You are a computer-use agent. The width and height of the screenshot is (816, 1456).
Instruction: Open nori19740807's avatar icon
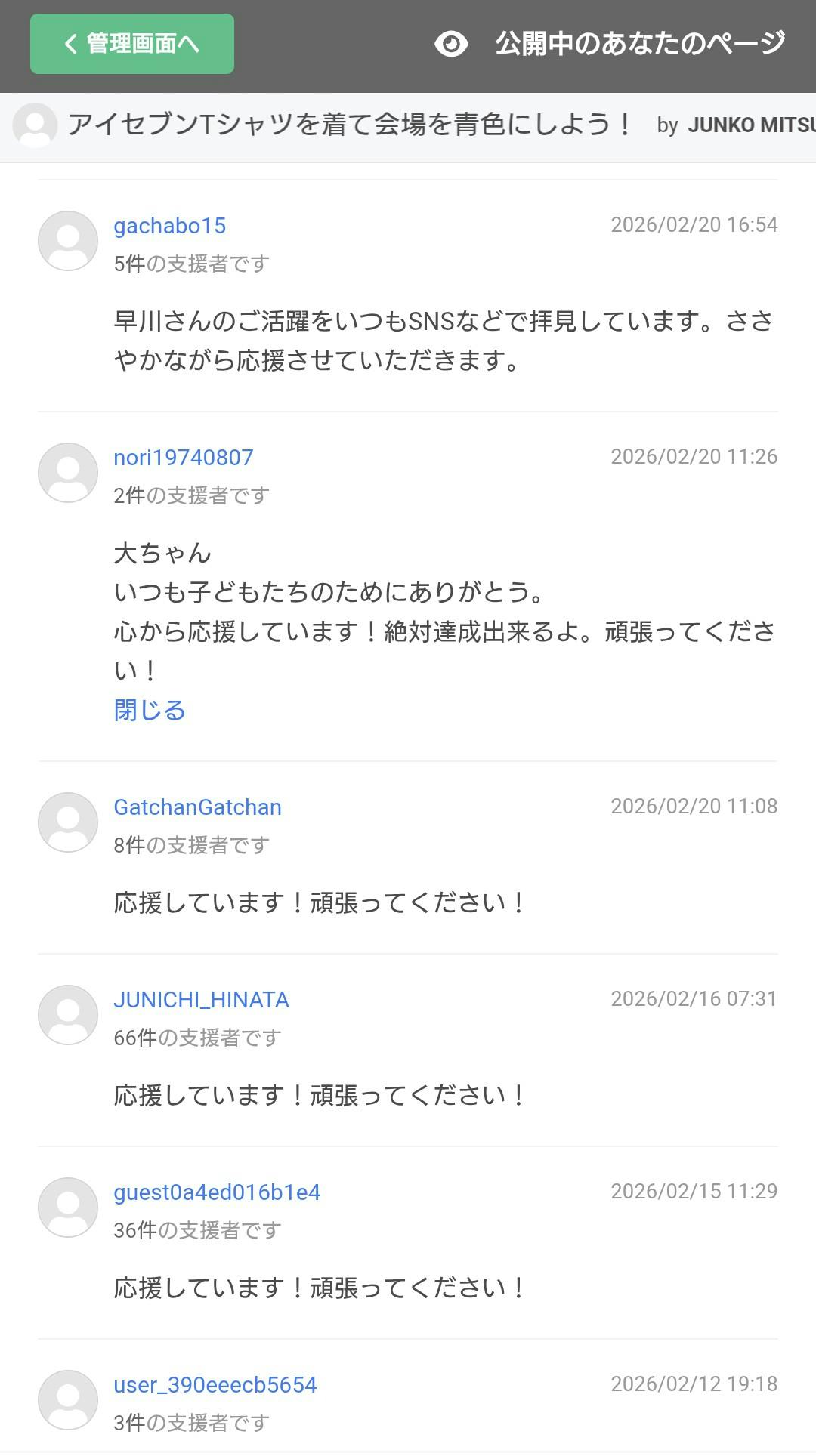point(68,473)
